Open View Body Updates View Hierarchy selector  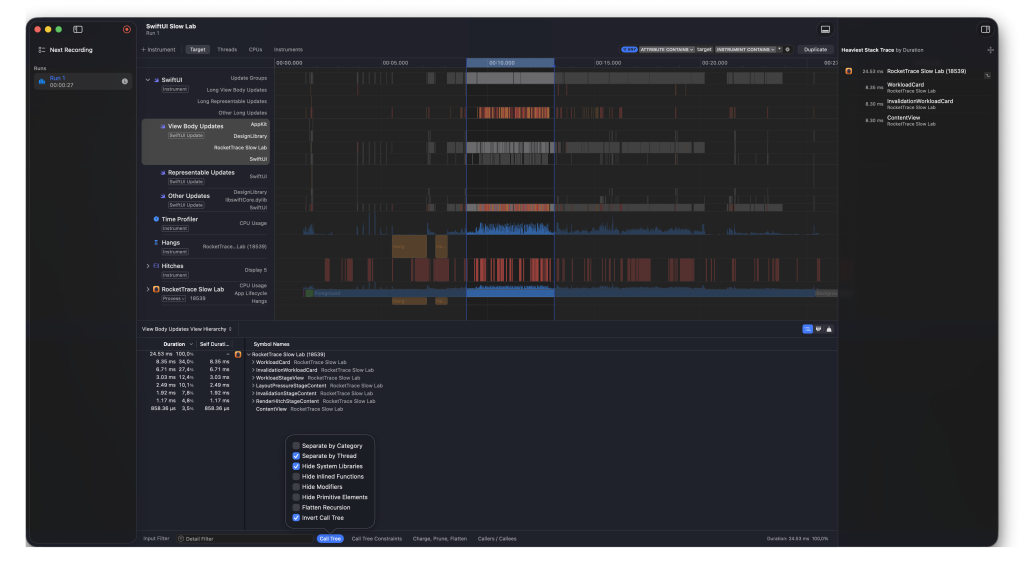pyautogui.click(x=187, y=329)
